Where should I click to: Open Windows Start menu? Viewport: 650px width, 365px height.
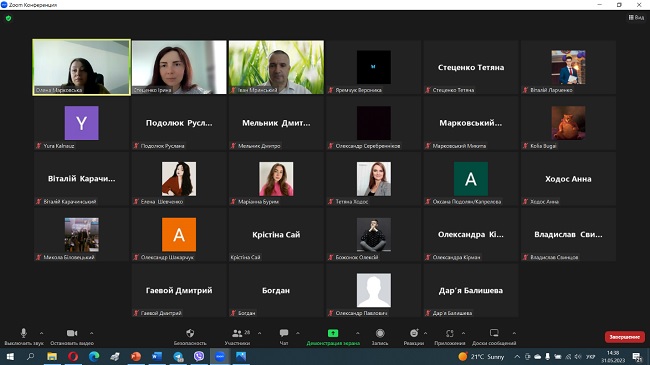tap(10, 356)
